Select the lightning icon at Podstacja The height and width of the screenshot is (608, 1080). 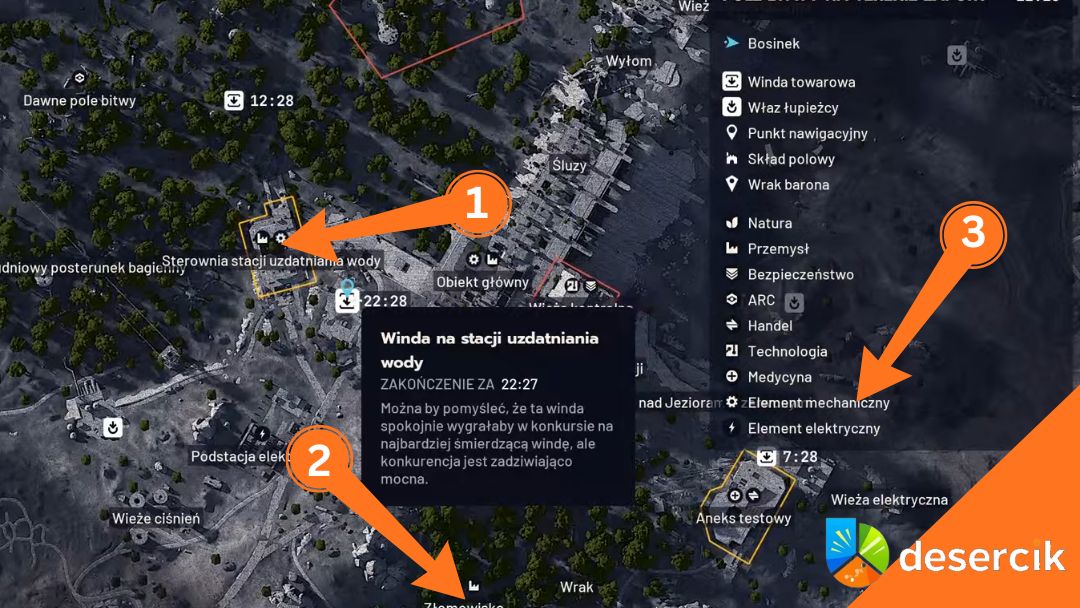tap(262, 434)
